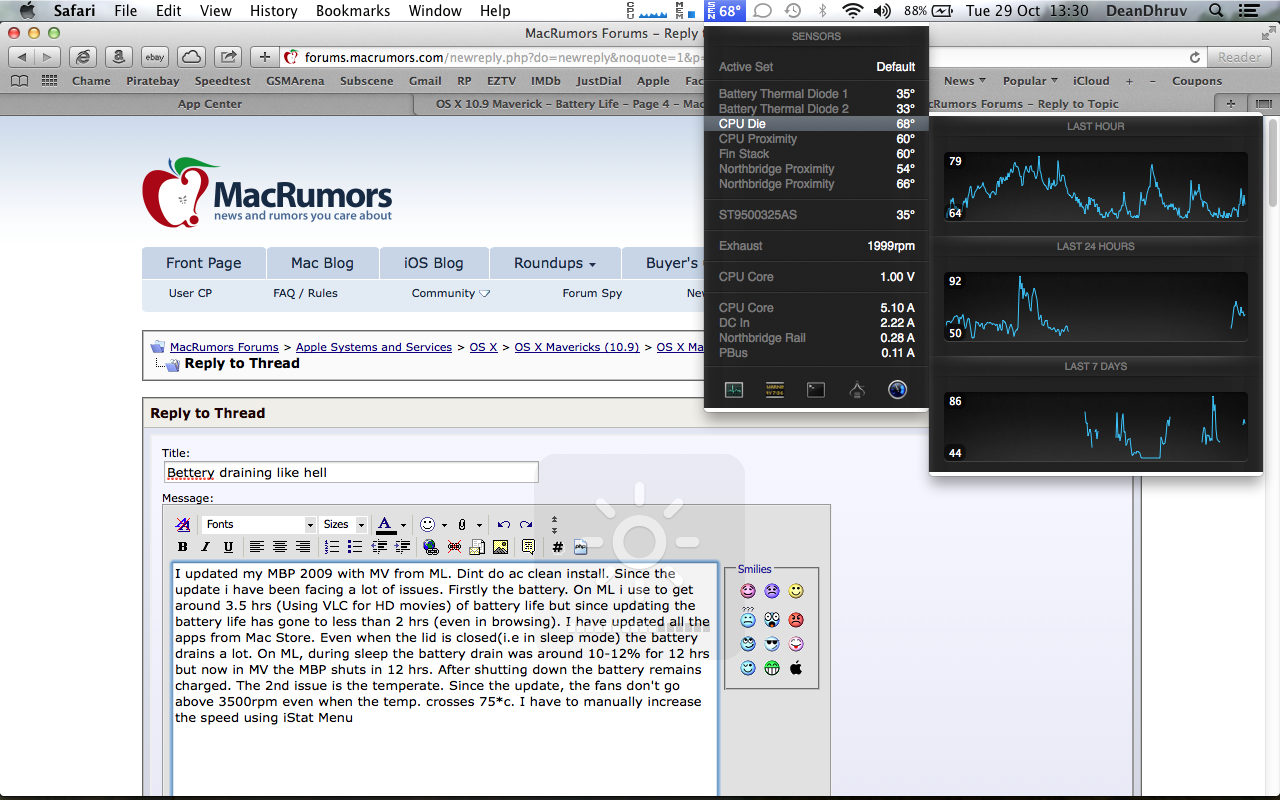Open Apple Systems and Services breadcrumb
The width and height of the screenshot is (1280, 800).
click(x=374, y=347)
